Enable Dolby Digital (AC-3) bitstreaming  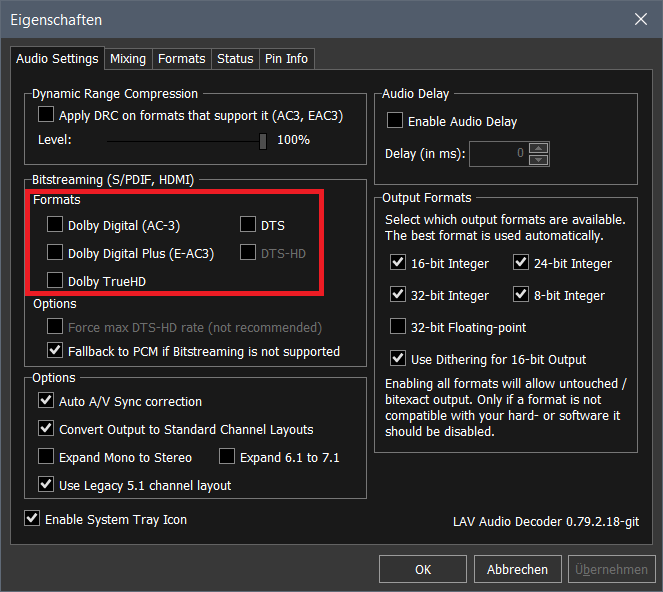pos(55,225)
